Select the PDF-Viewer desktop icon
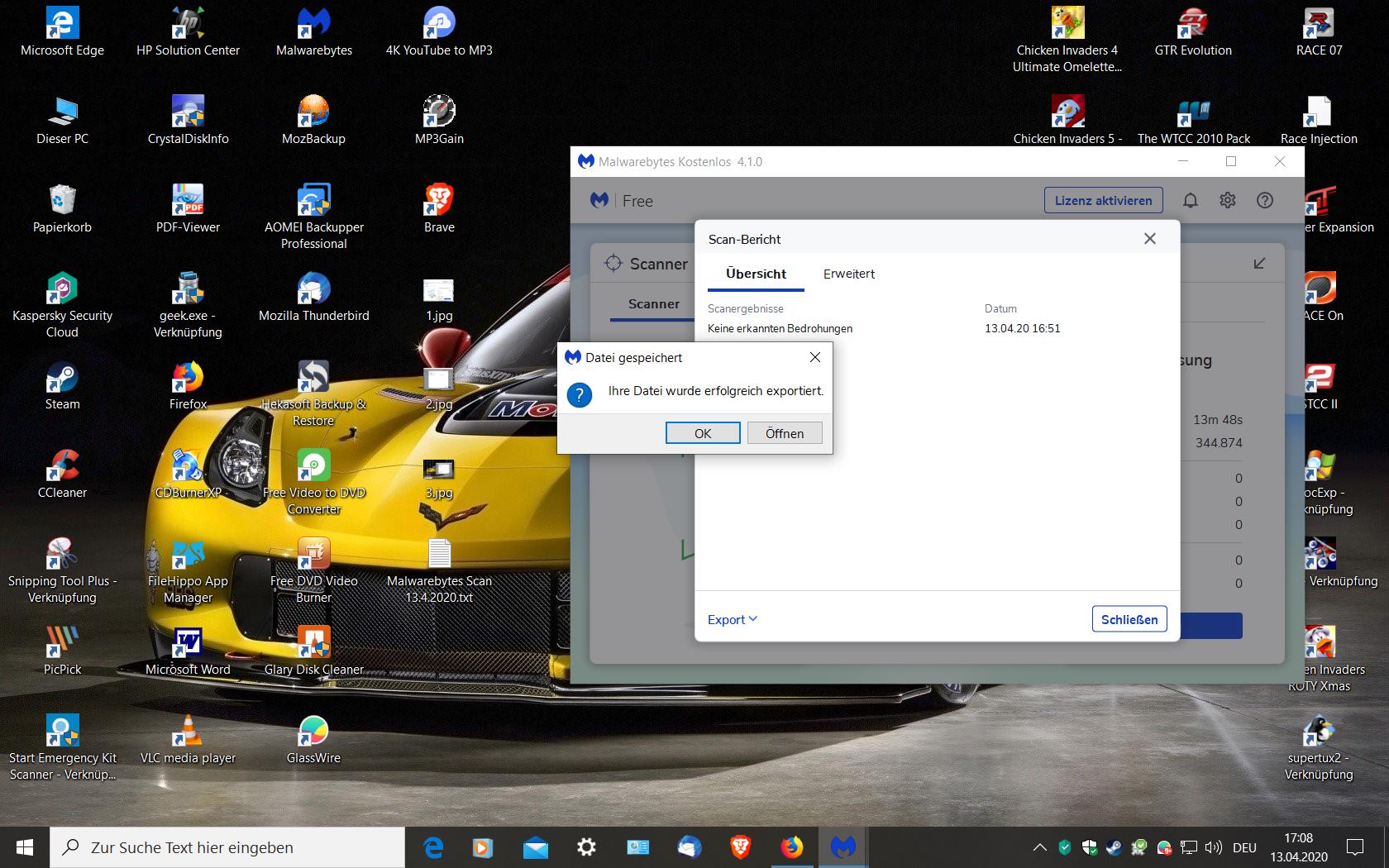Image resolution: width=1389 pixels, height=868 pixels. coord(188,209)
